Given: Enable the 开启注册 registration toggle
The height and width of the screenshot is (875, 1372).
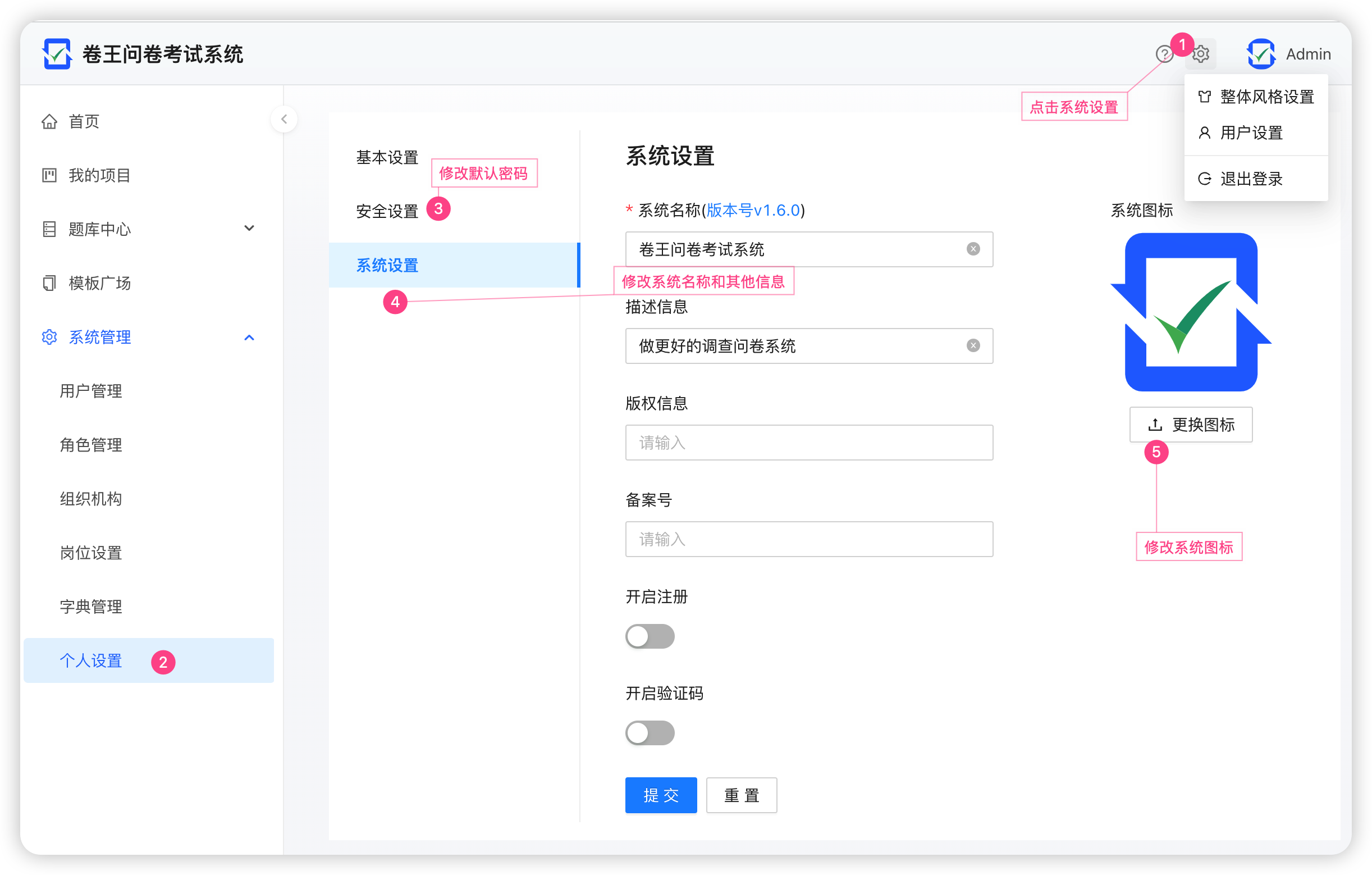Looking at the screenshot, I should pos(650,636).
